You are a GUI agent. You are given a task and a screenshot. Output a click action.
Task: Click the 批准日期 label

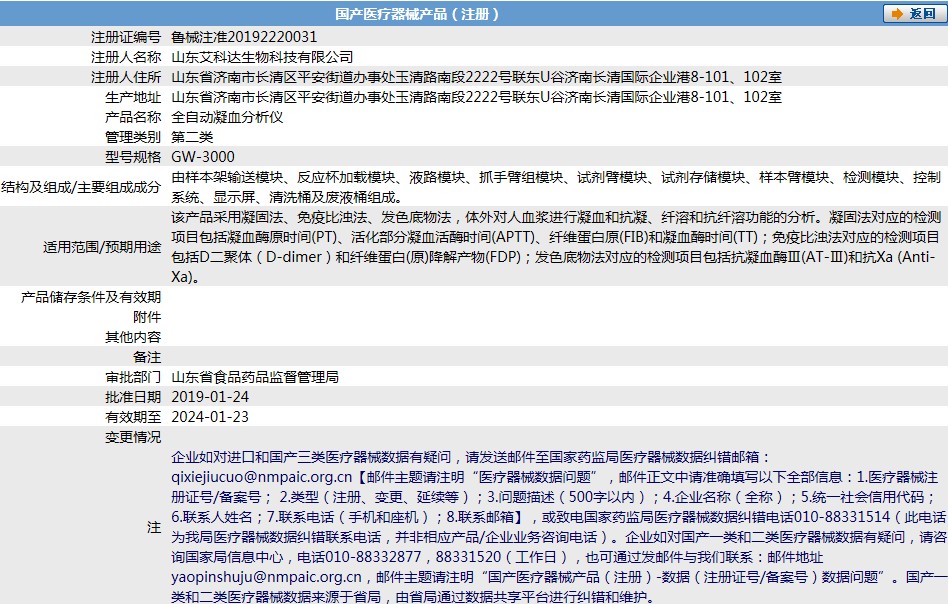click(x=133, y=397)
